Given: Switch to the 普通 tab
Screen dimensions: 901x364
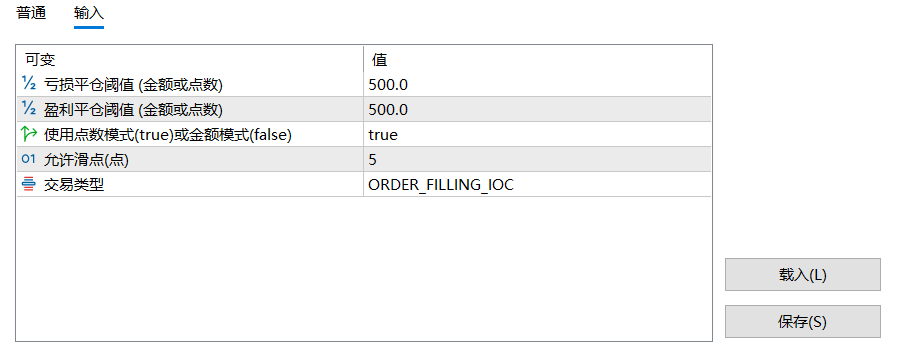Looking at the screenshot, I should coord(32,13).
